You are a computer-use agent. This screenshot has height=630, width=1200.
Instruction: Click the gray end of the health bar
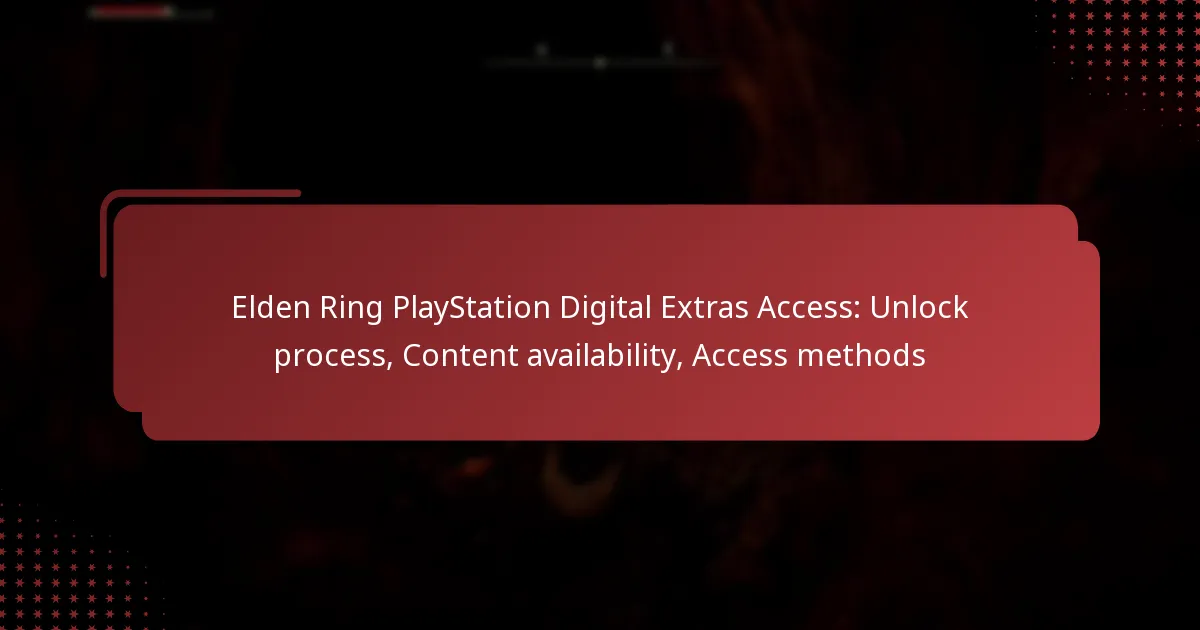[192, 13]
